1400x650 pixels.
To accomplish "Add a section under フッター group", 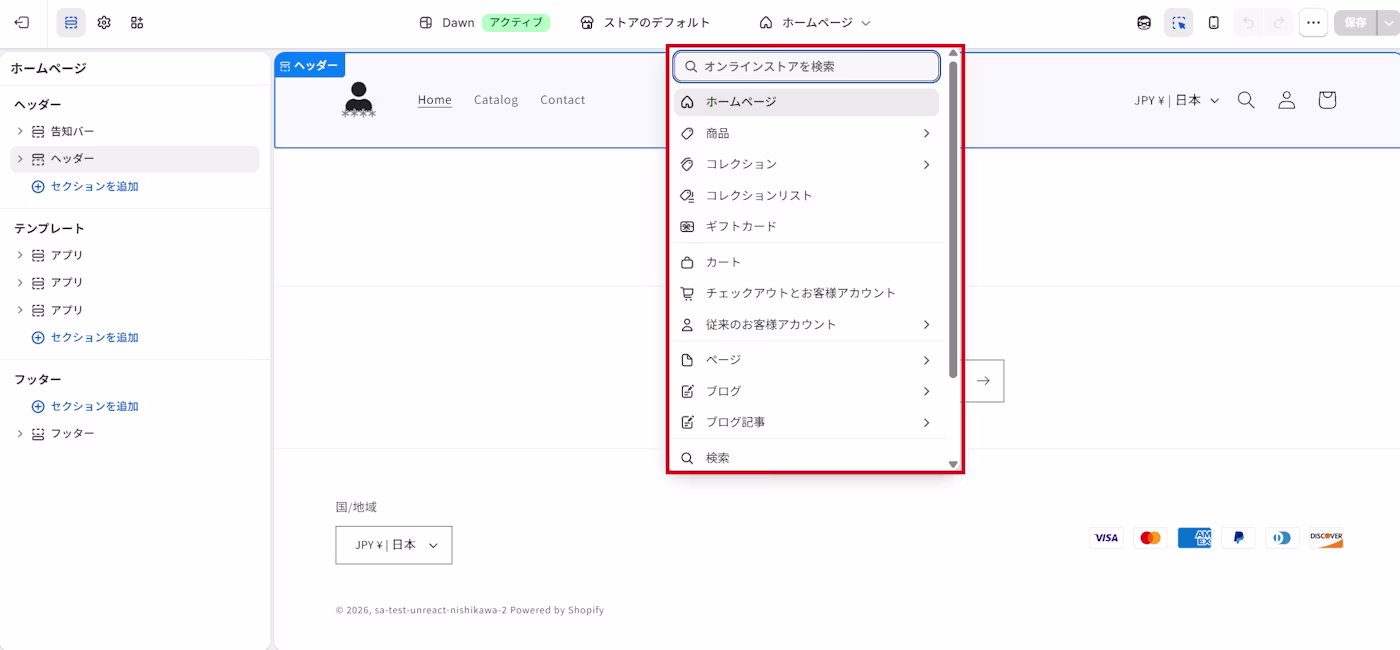I will point(85,406).
